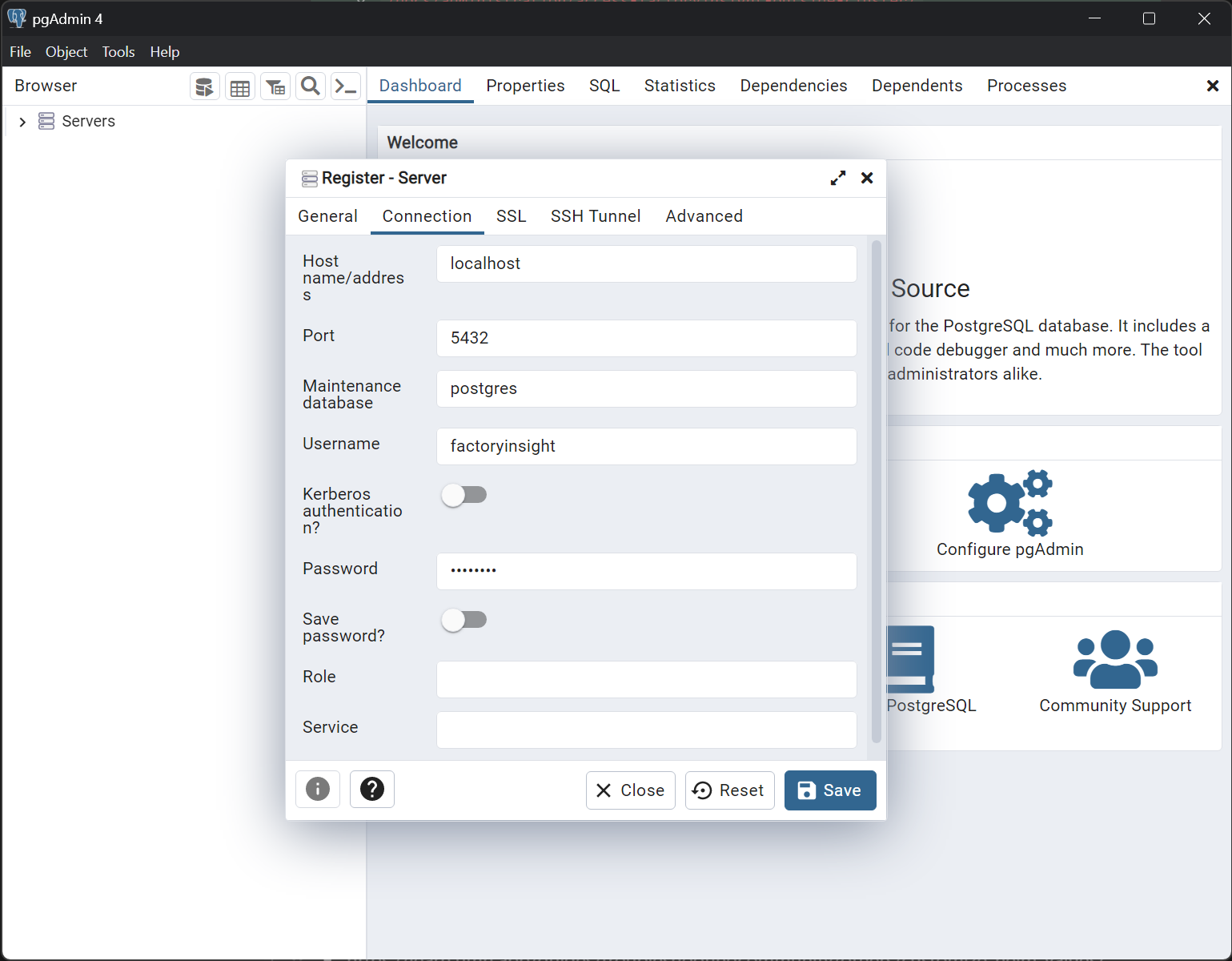The image size is (1232, 961).
Task: Launch the PSQL Tool terminal icon
Action: pyautogui.click(x=346, y=86)
